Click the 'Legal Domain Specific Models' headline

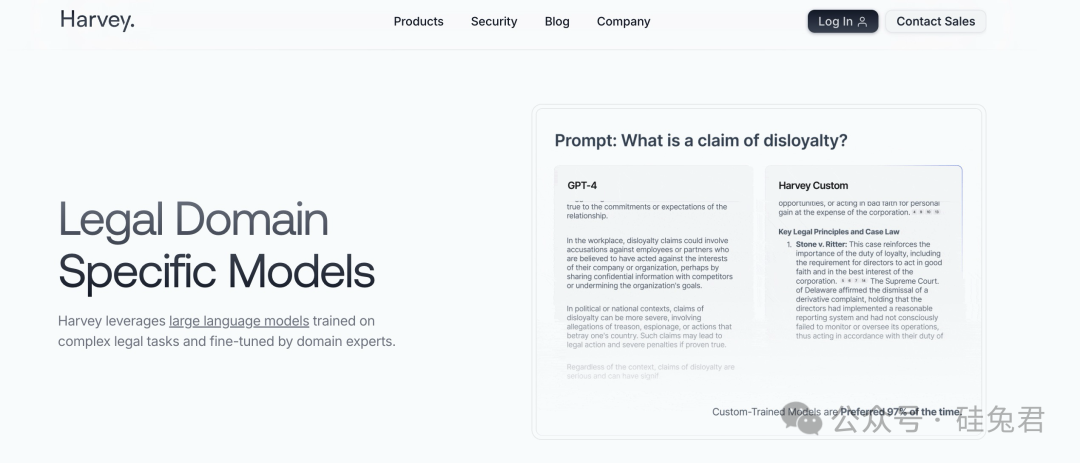click(216, 245)
